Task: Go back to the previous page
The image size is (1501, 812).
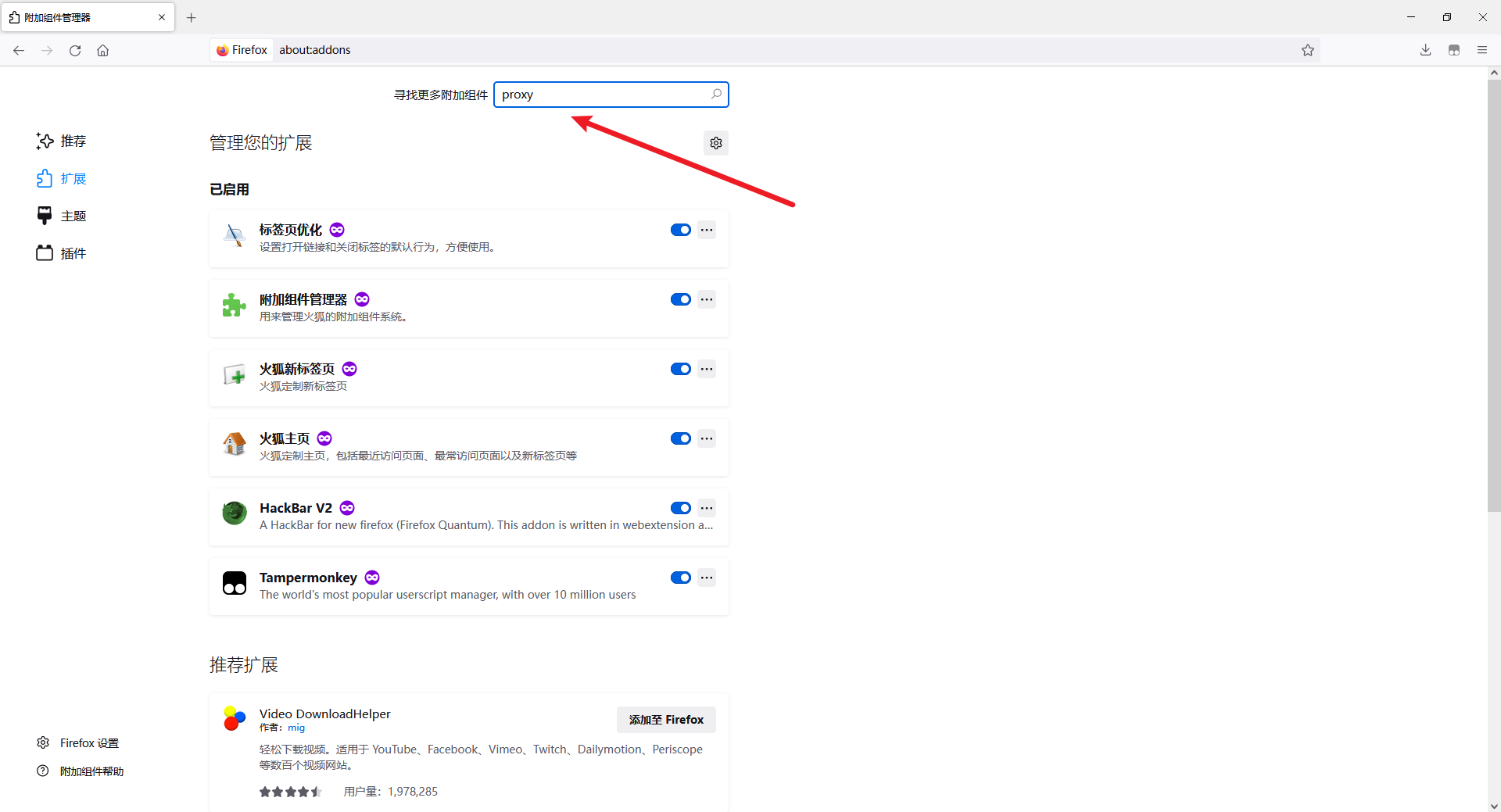Action: [x=19, y=50]
